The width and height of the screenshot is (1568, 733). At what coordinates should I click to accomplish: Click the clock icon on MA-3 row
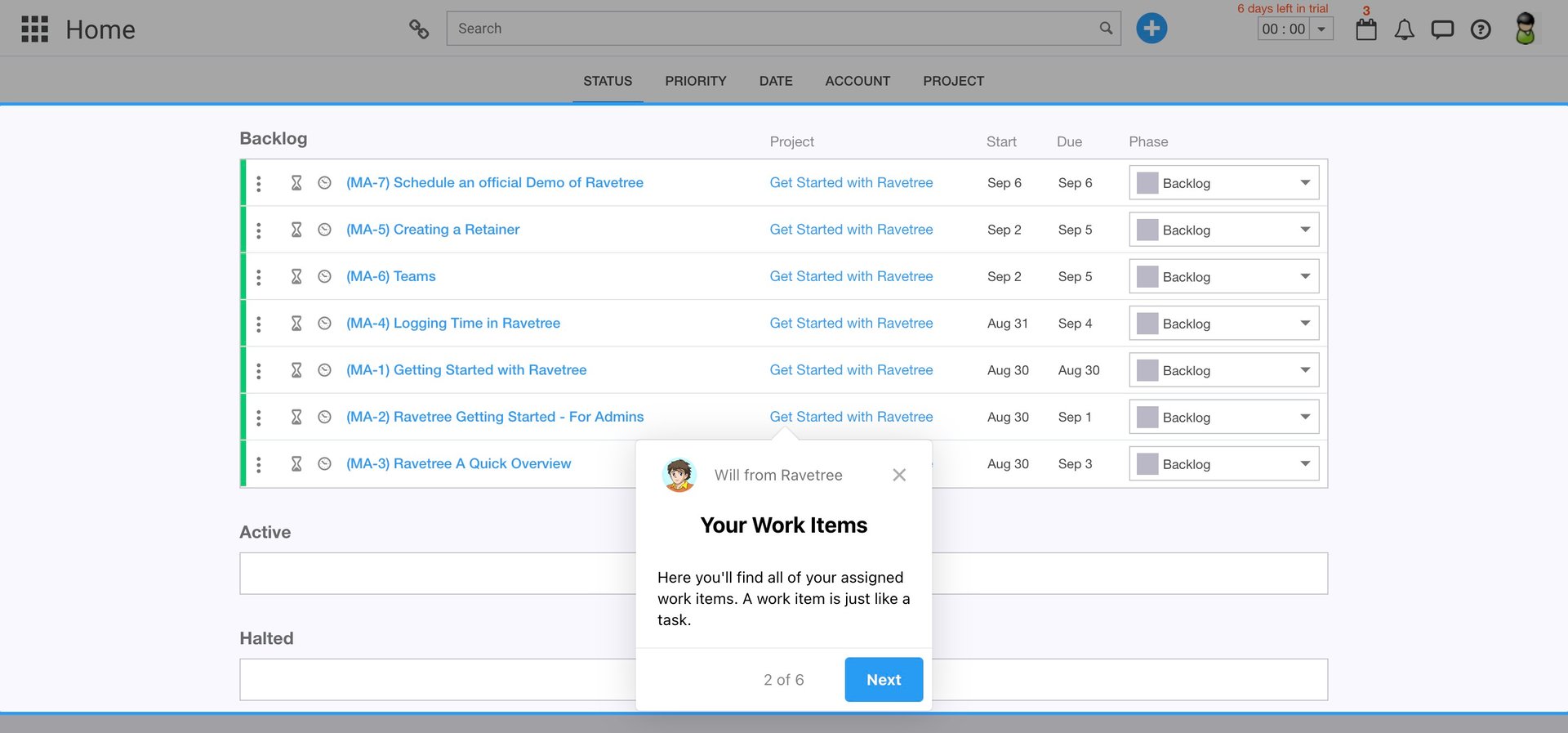pyautogui.click(x=324, y=463)
